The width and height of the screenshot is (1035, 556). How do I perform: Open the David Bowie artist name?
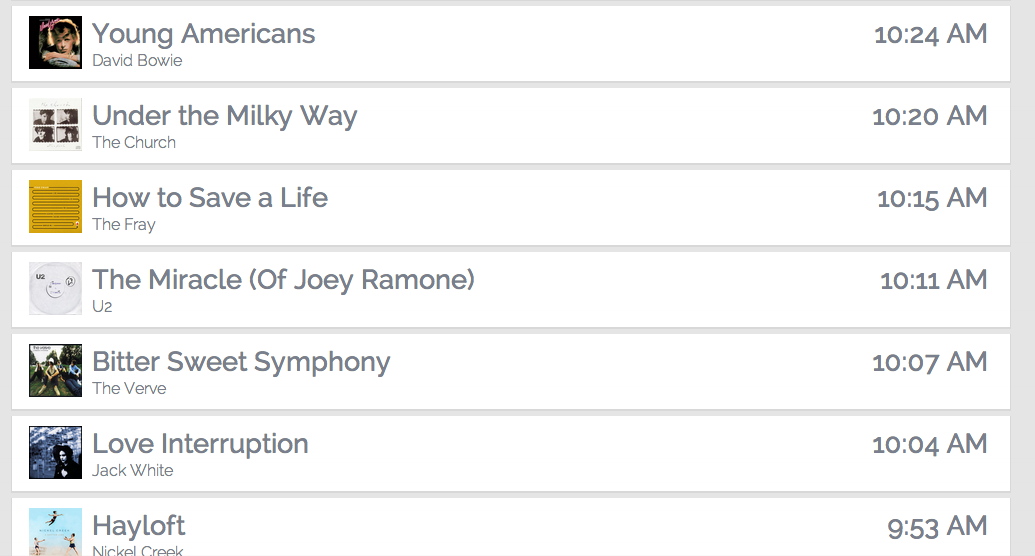pyautogui.click(x=137, y=60)
